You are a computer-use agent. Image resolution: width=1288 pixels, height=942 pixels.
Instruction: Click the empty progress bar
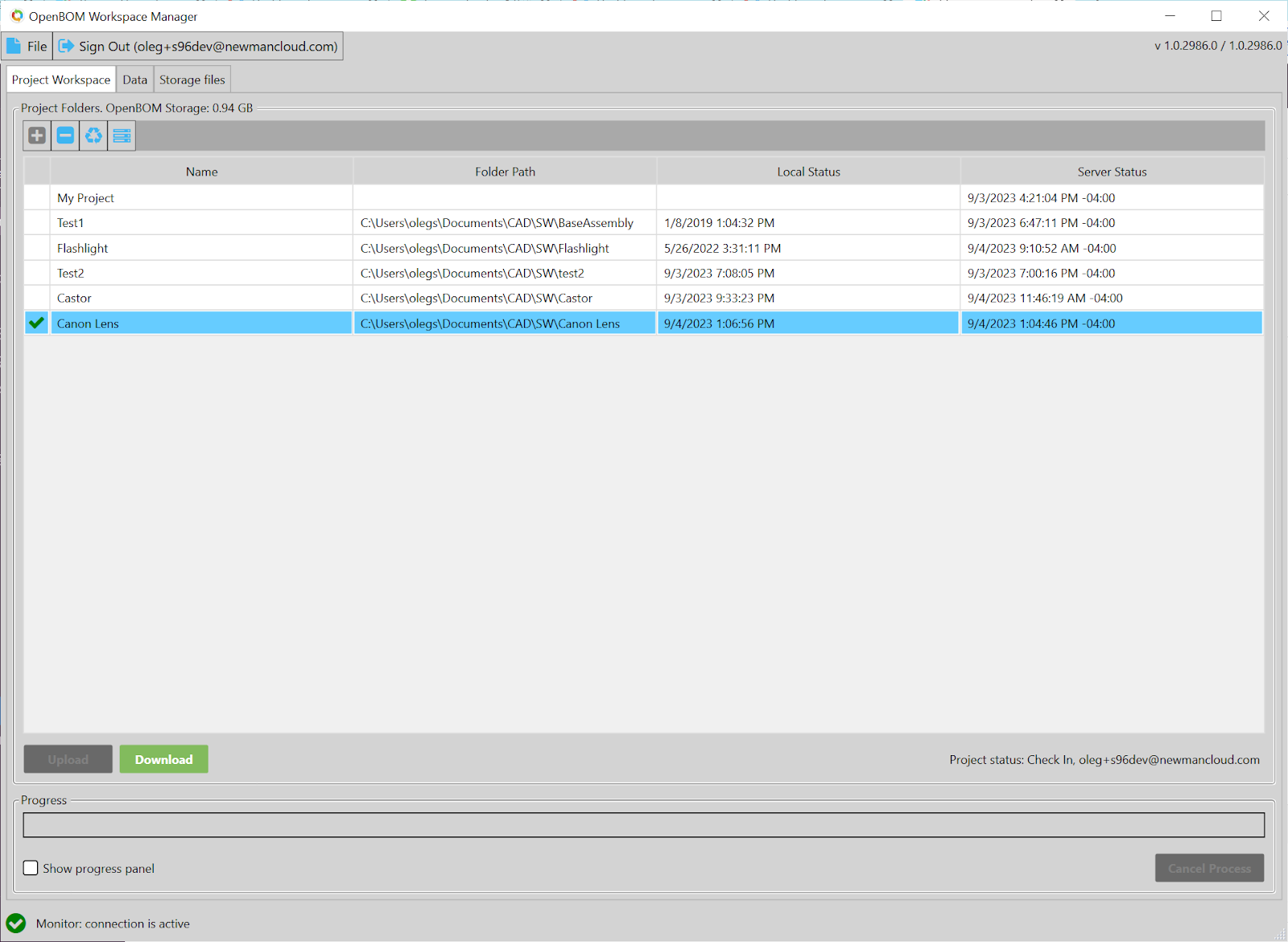pyautogui.click(x=644, y=824)
